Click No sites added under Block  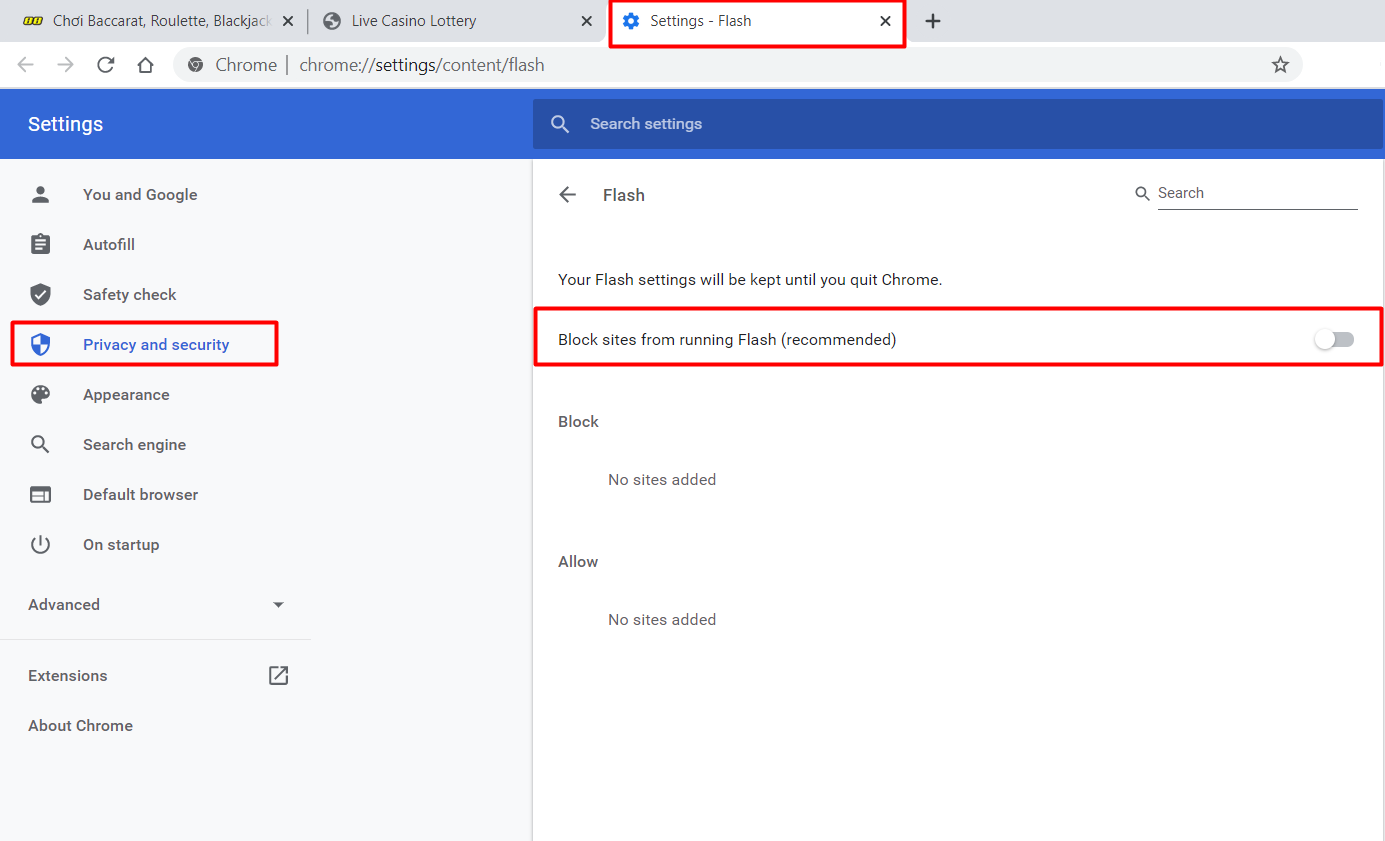[x=662, y=480]
